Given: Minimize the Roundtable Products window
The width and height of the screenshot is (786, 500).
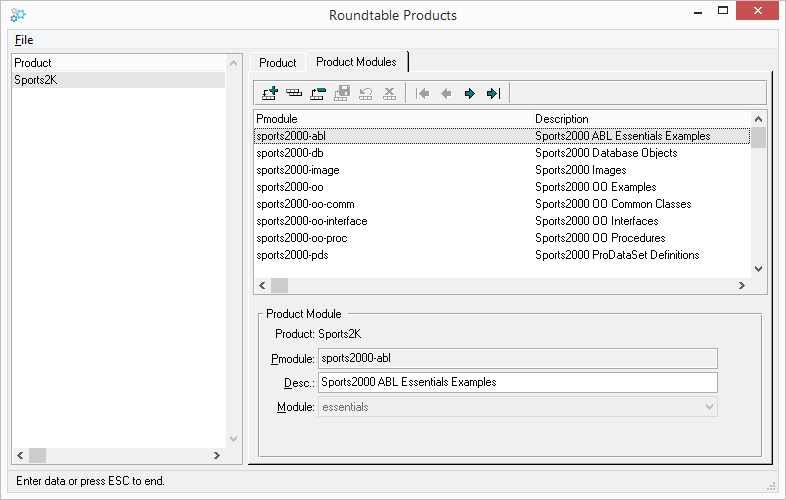Looking at the screenshot, I should [698, 11].
